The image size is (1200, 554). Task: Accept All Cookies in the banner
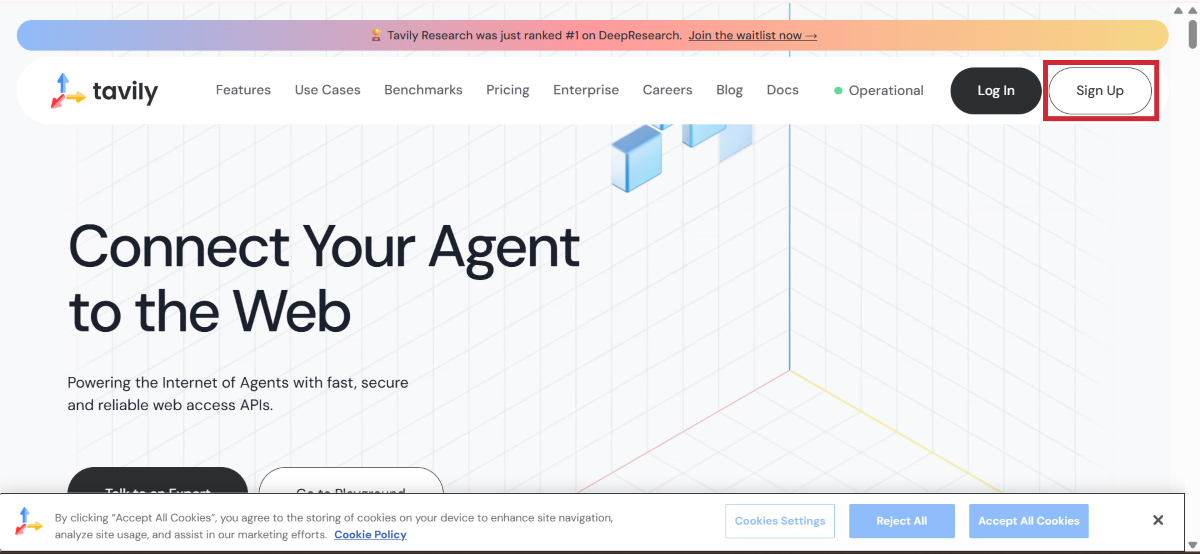click(x=1028, y=521)
